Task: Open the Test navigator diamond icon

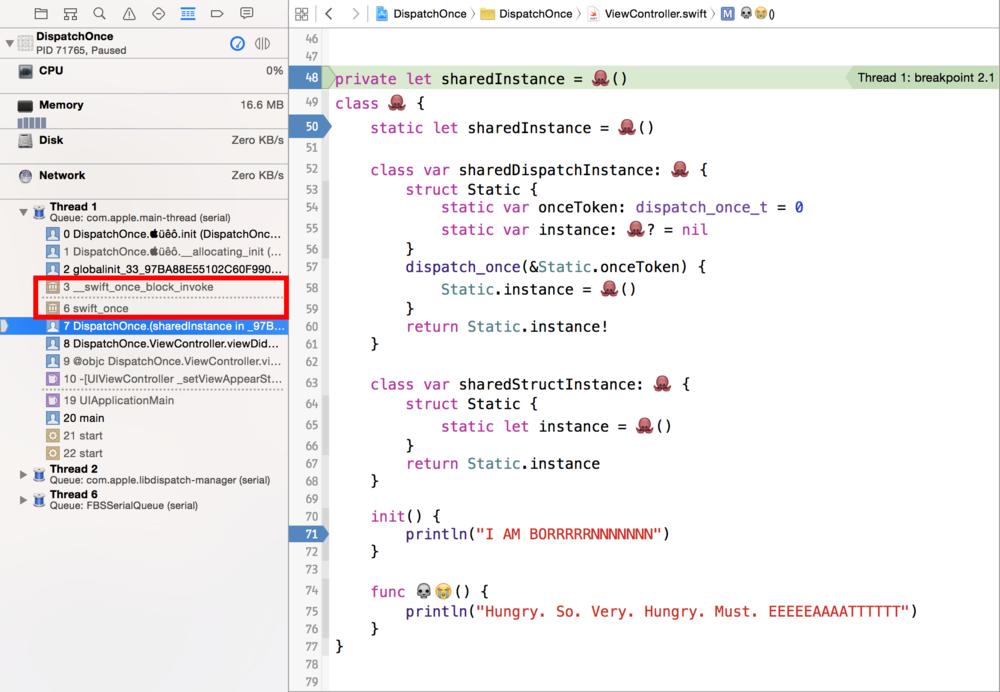Action: pos(158,14)
